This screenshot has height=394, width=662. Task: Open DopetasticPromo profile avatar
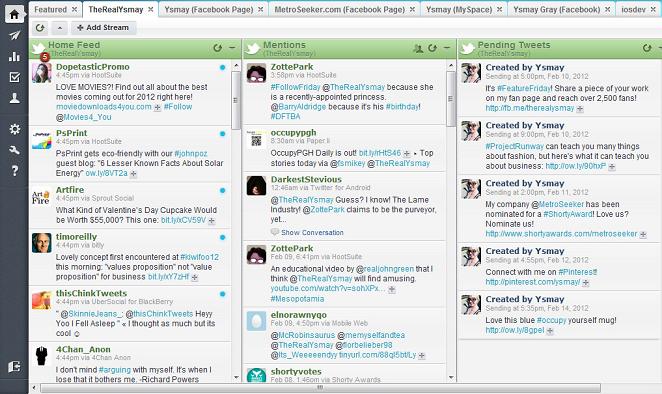(x=41, y=73)
